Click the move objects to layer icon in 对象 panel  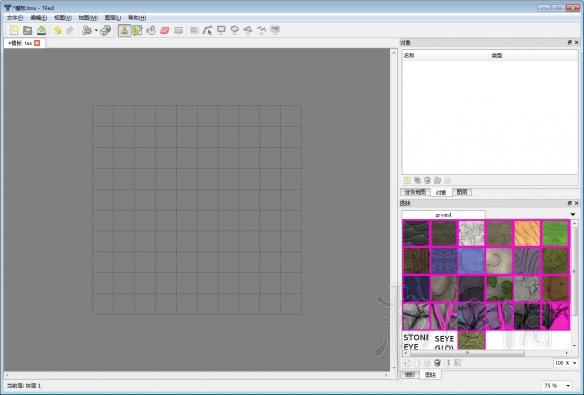pyautogui.click(x=438, y=180)
